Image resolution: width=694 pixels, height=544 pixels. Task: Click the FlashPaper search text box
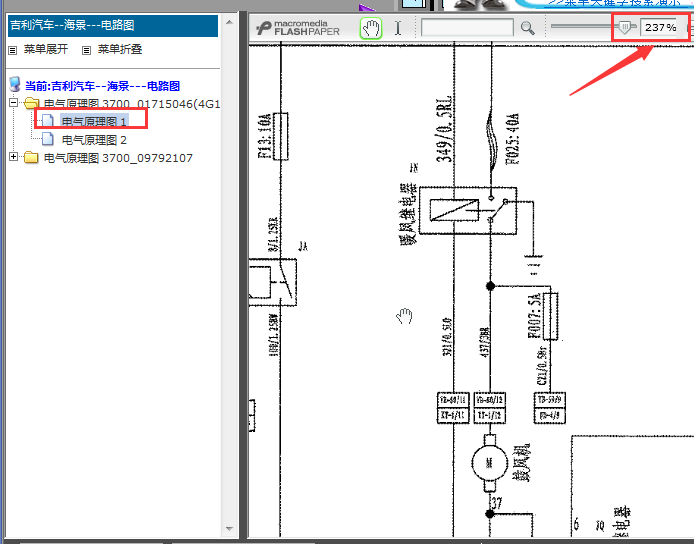point(467,28)
